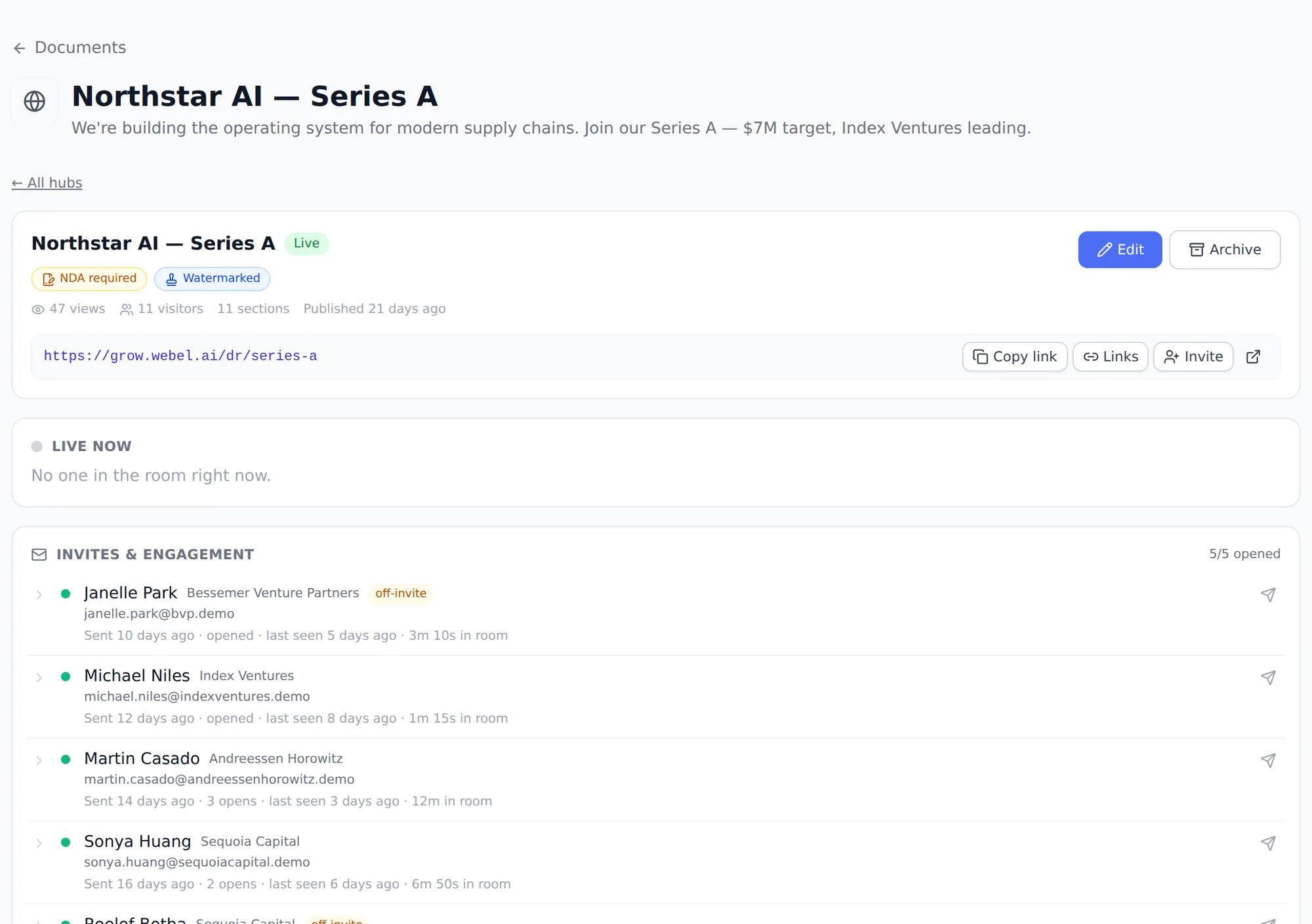Click back arrow next to Documents
The width and height of the screenshot is (1312, 924).
(20, 48)
